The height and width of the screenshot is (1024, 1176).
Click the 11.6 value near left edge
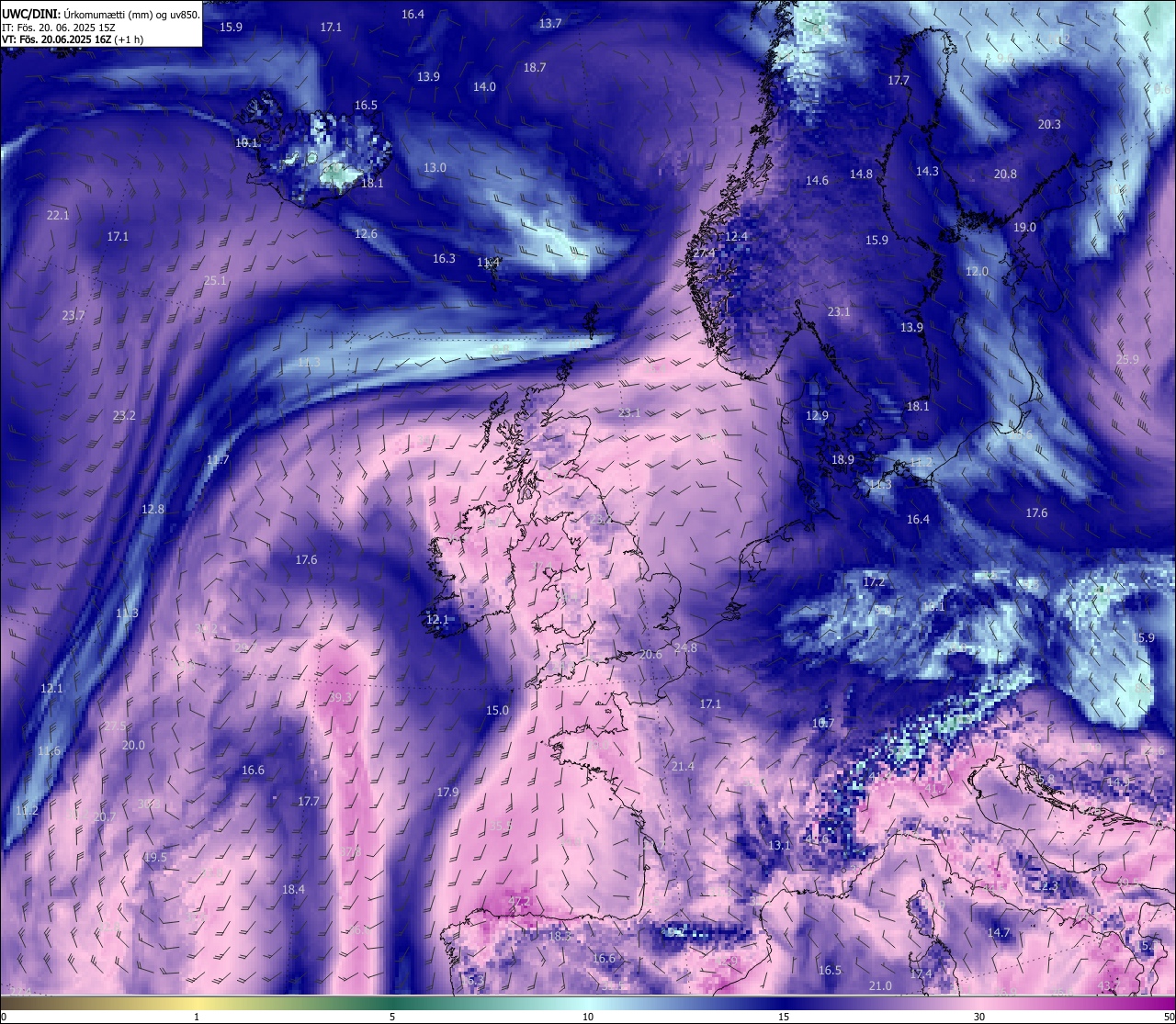49,751
